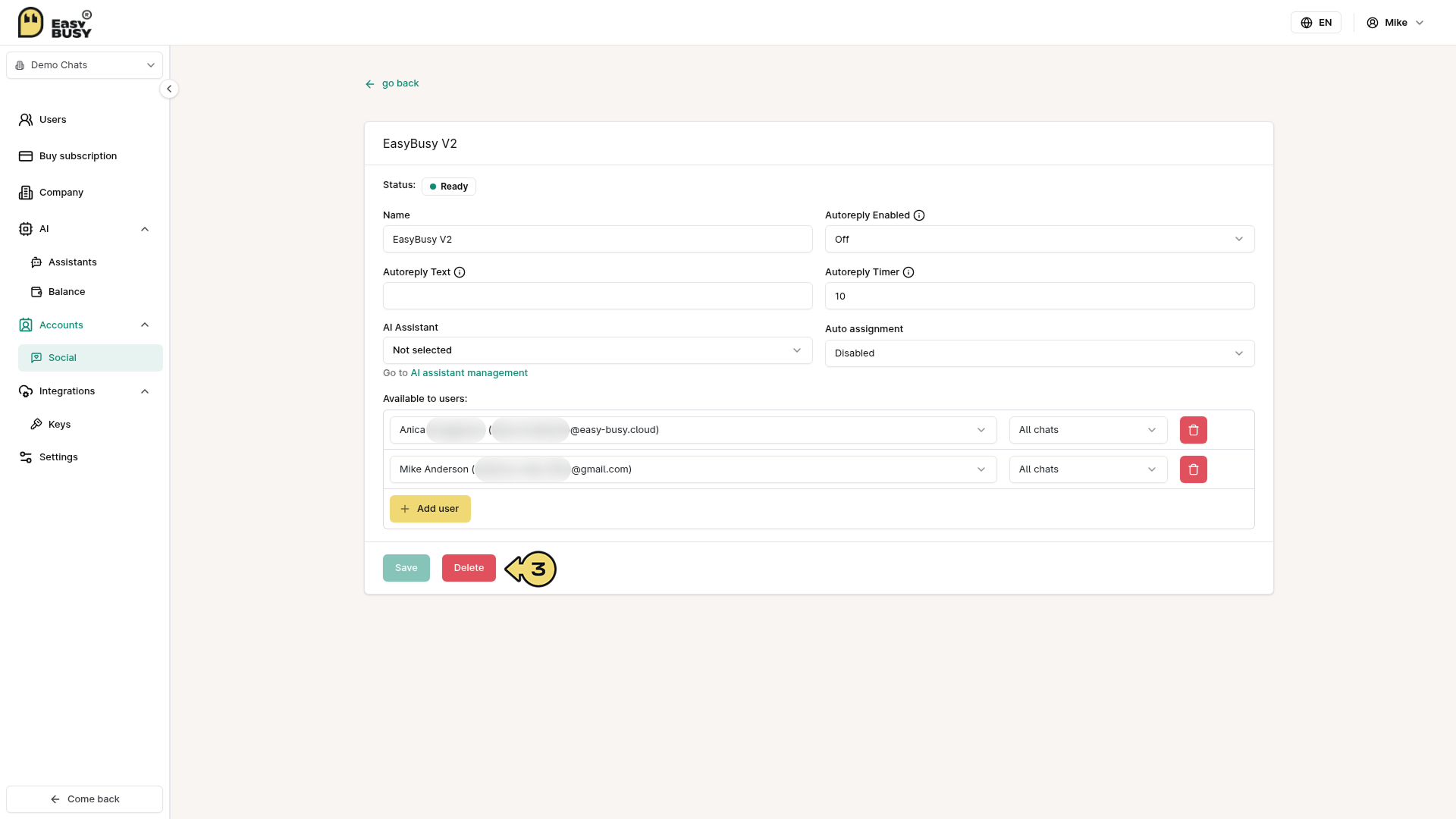This screenshot has height=819, width=1456.
Task: Click the Name input field
Action: point(598,240)
